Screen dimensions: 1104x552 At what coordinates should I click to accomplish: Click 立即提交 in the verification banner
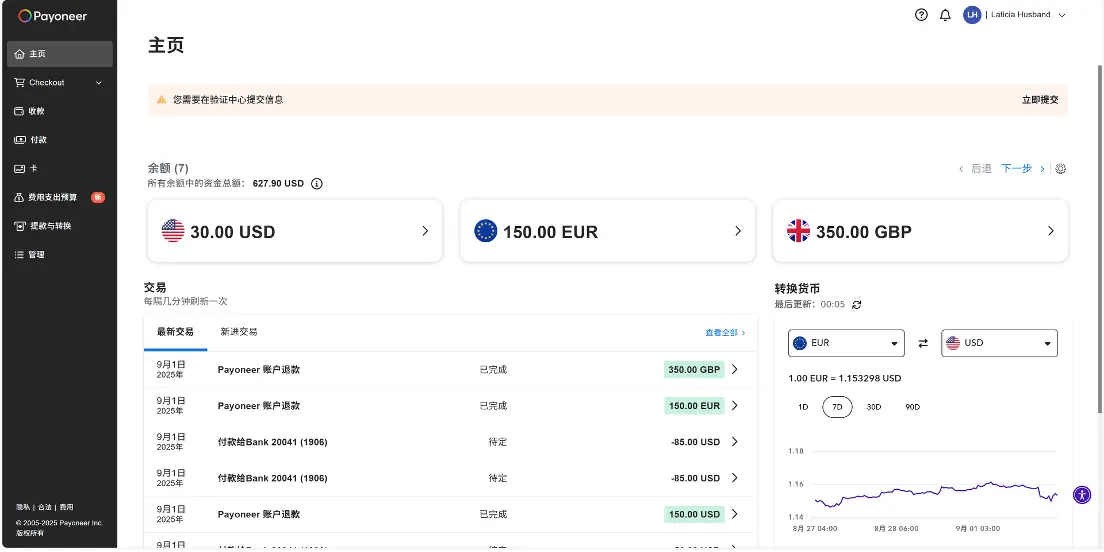pos(1040,100)
